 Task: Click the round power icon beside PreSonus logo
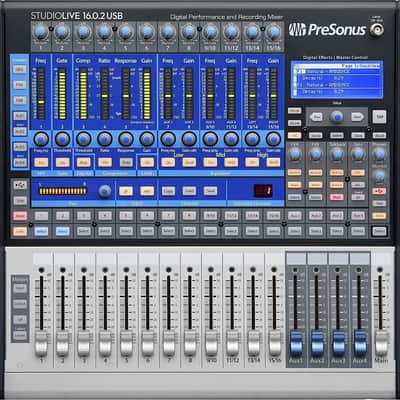(x=377, y=30)
